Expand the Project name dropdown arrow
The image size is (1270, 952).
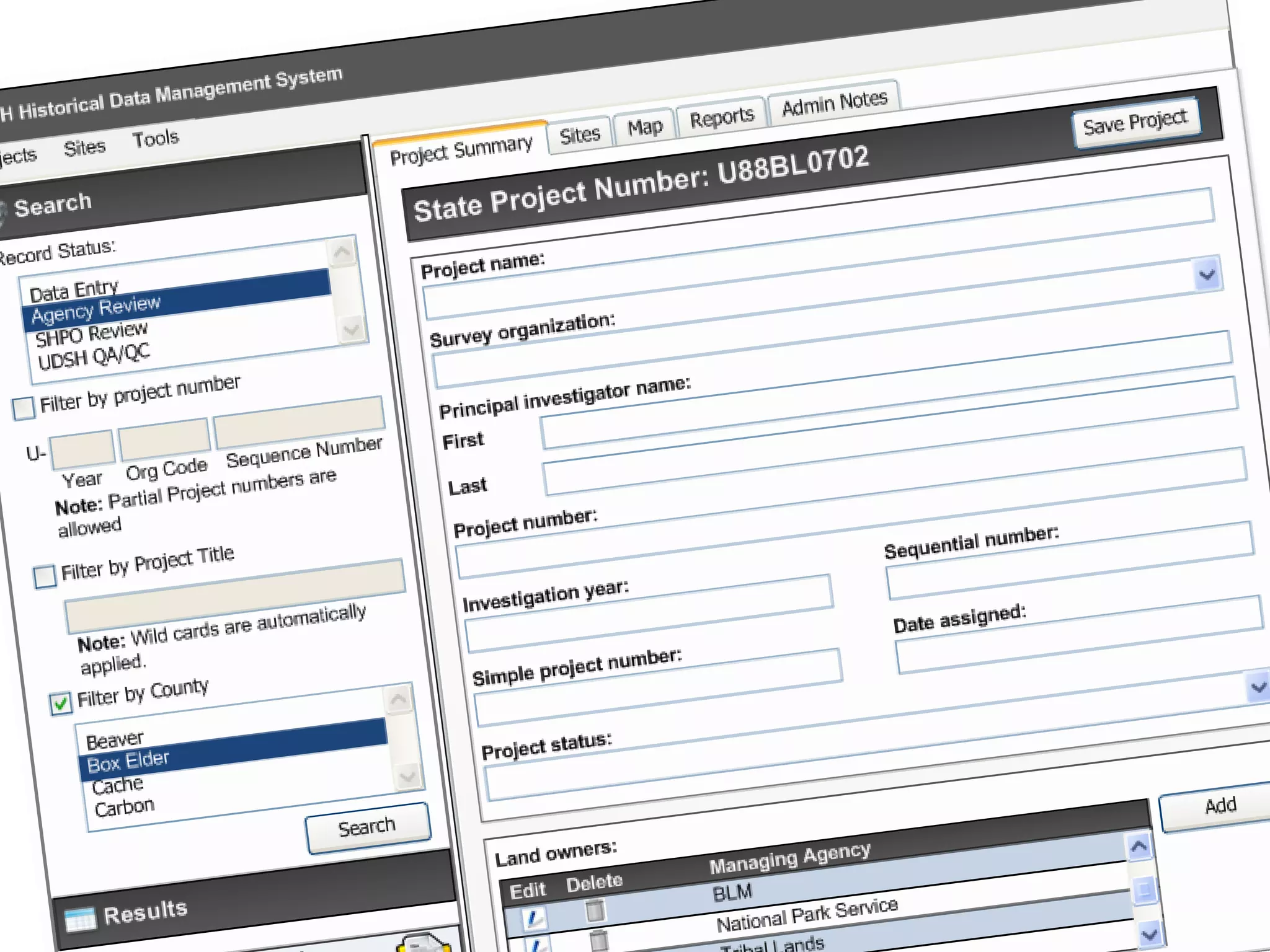pyautogui.click(x=1206, y=275)
